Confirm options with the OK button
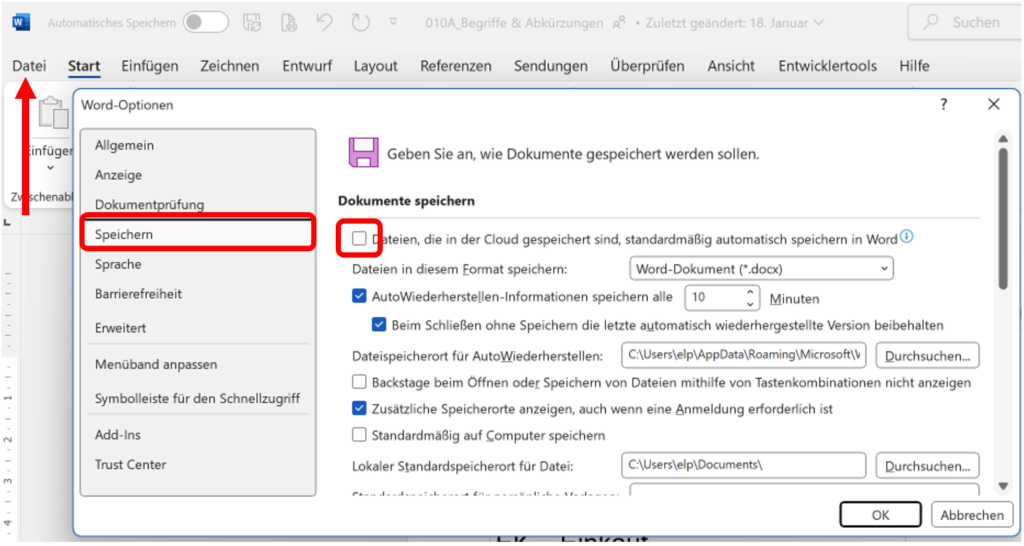 click(x=880, y=515)
